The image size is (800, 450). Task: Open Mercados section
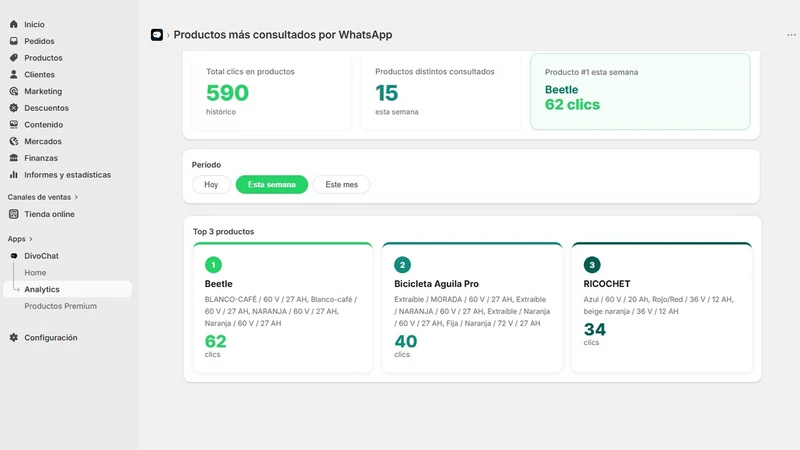pyautogui.click(x=43, y=141)
